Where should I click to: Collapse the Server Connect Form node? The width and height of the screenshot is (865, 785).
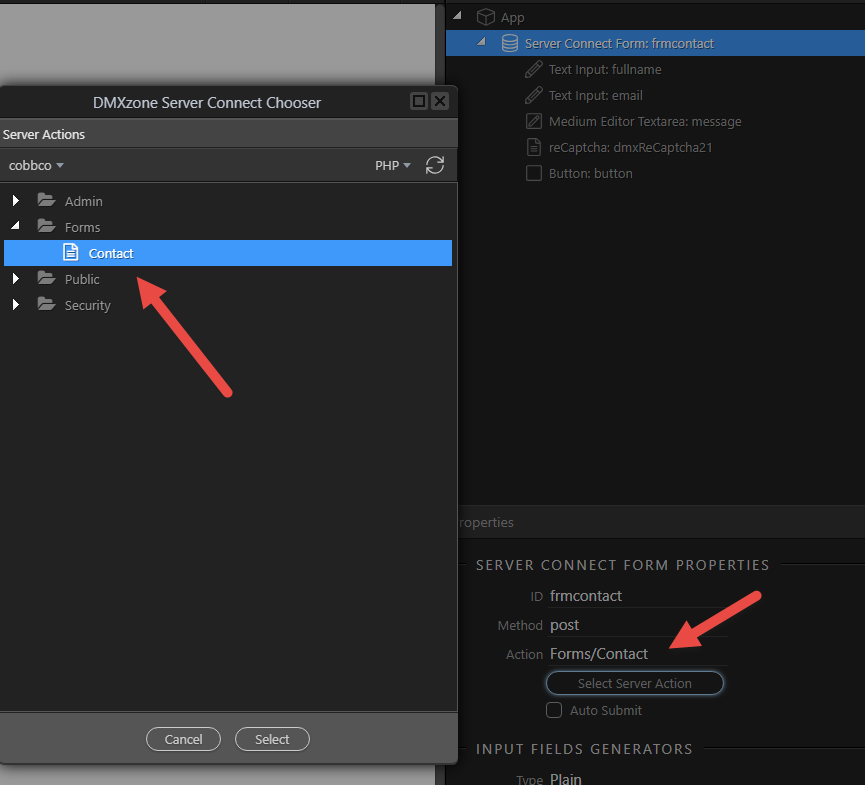482,41
